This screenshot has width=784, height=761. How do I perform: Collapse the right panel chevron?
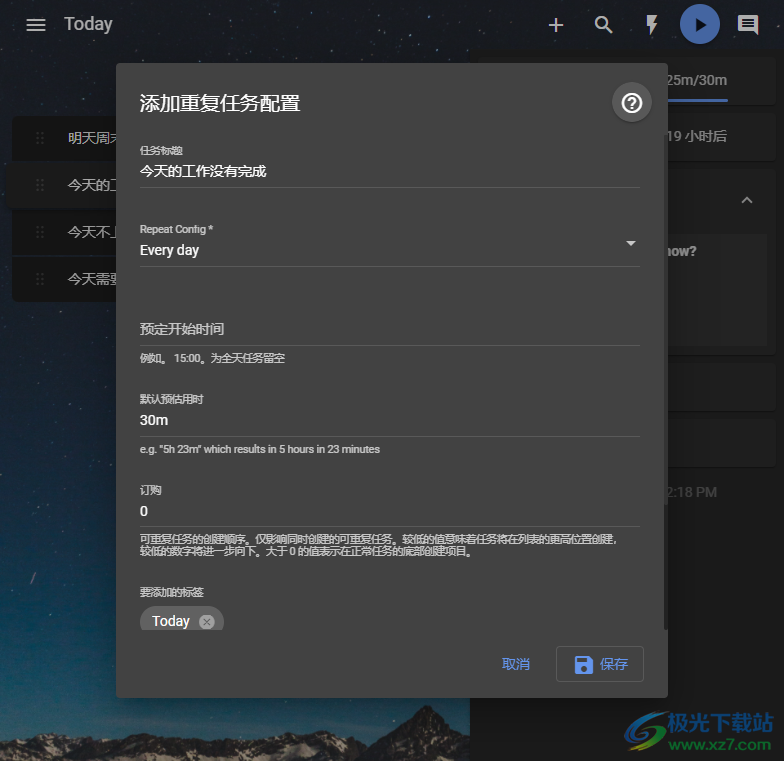[746, 201]
